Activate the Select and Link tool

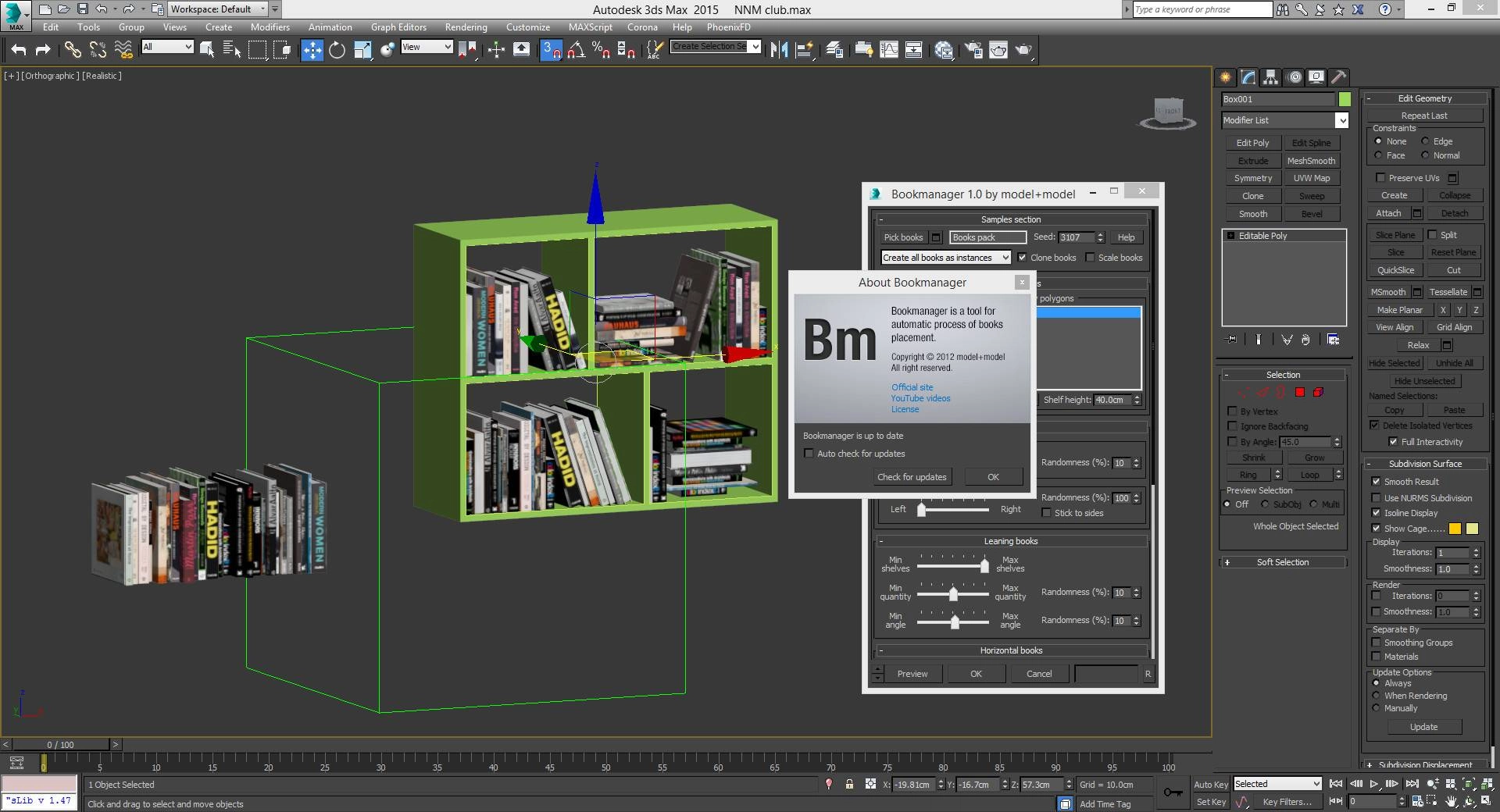73,50
